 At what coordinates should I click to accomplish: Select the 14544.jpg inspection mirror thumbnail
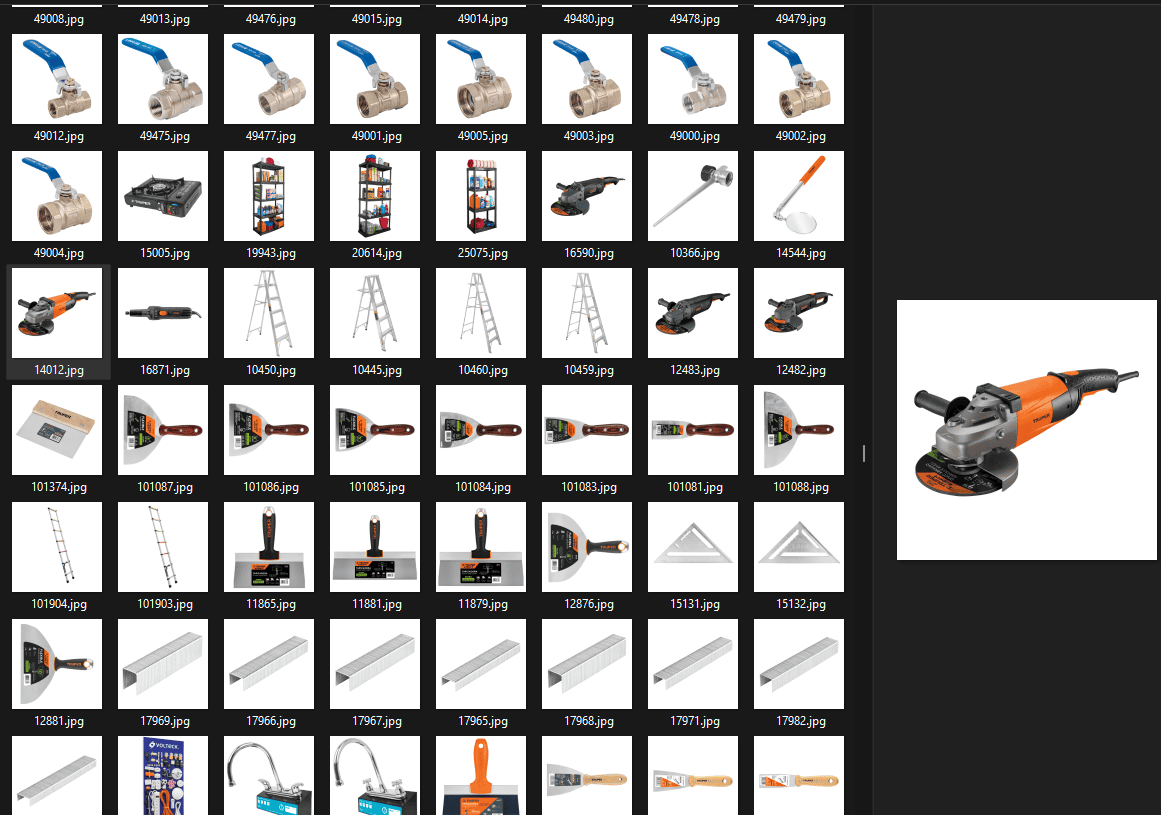[x=799, y=196]
